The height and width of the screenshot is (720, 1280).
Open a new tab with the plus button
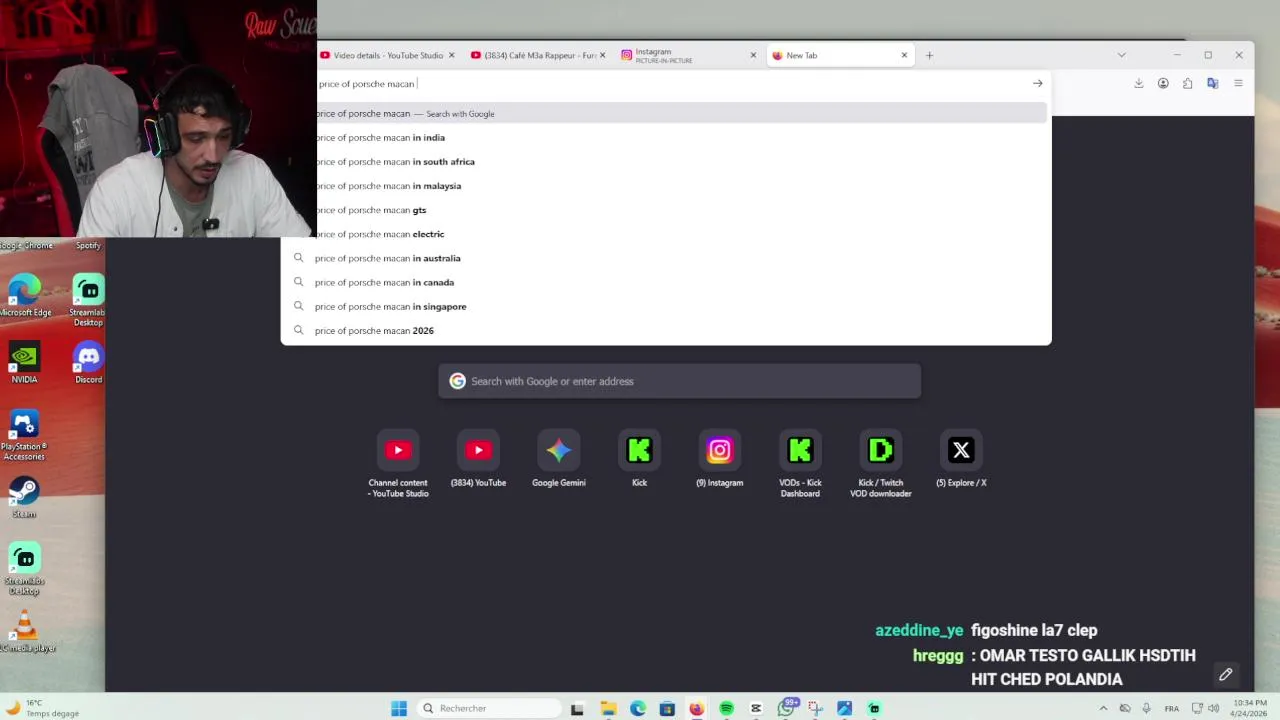(x=929, y=55)
